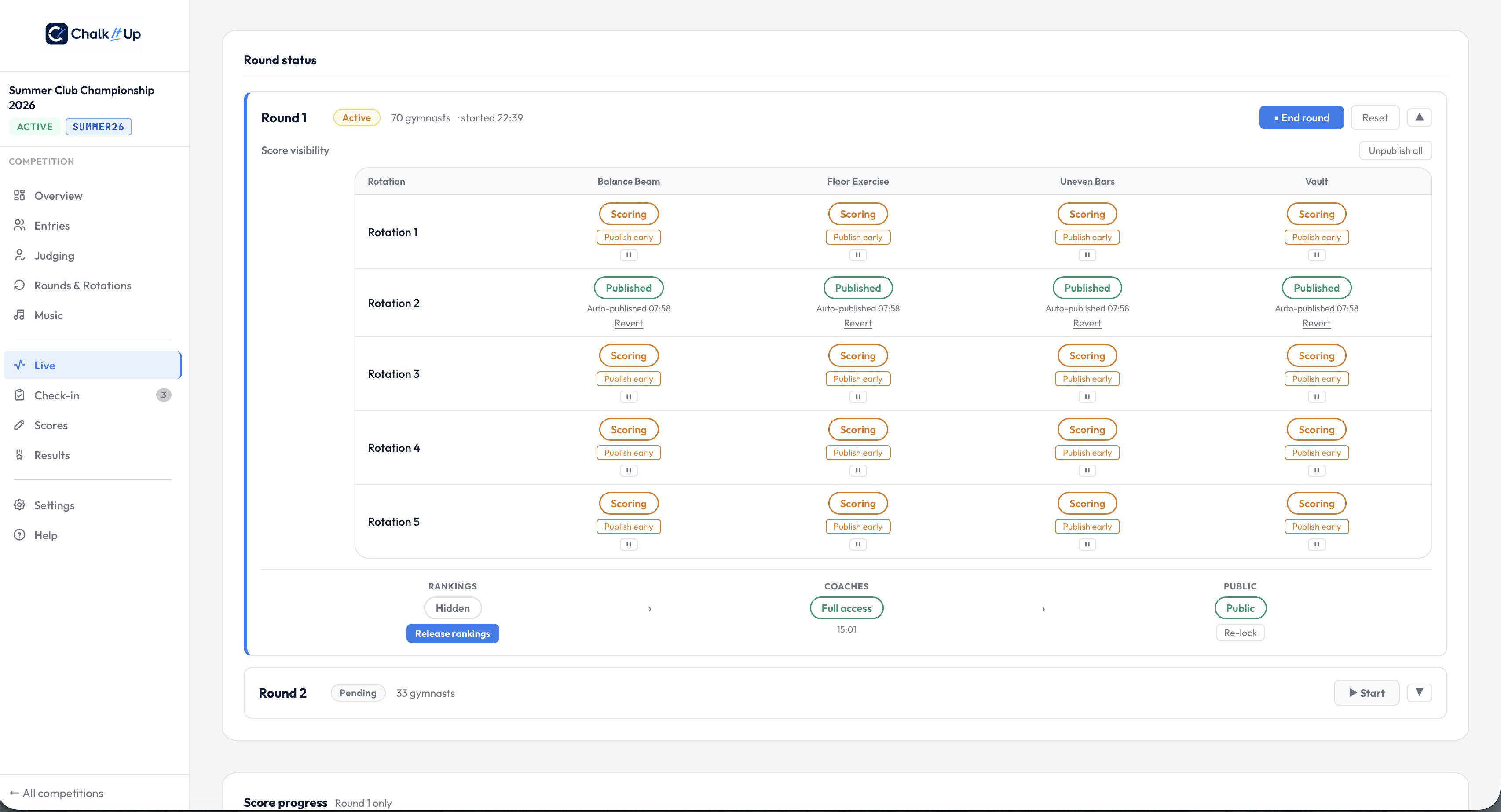Viewport: 1501px width, 812px height.
Task: Reset Round 1
Action: pyautogui.click(x=1375, y=117)
